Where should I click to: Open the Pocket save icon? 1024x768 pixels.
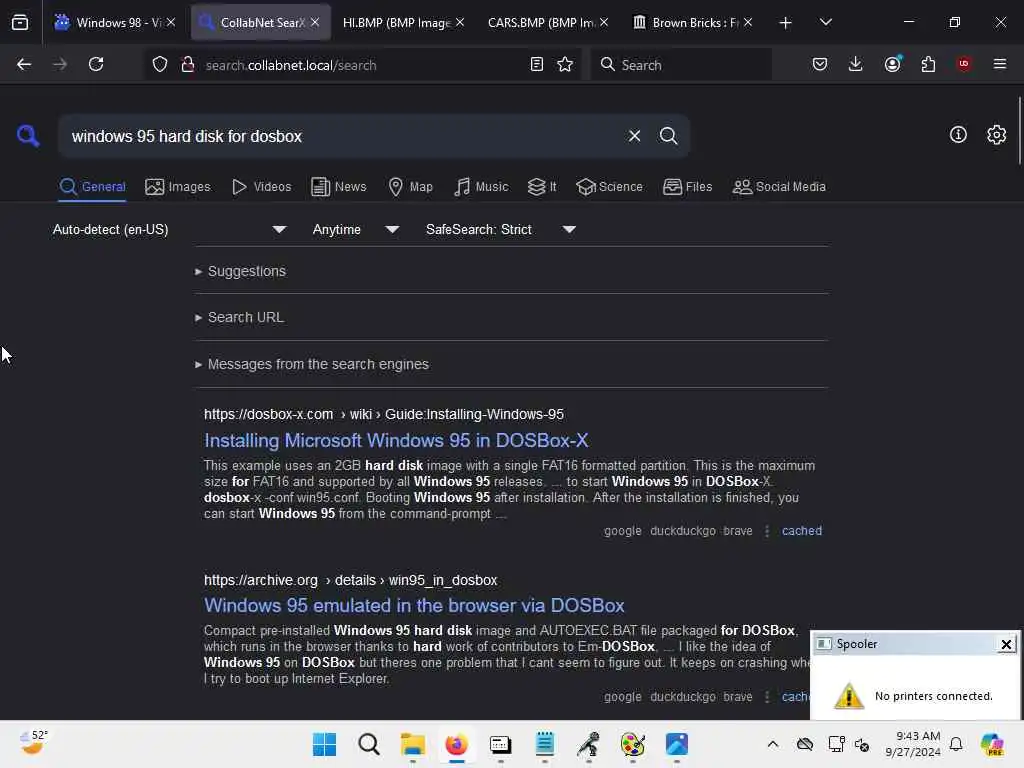coord(820,64)
